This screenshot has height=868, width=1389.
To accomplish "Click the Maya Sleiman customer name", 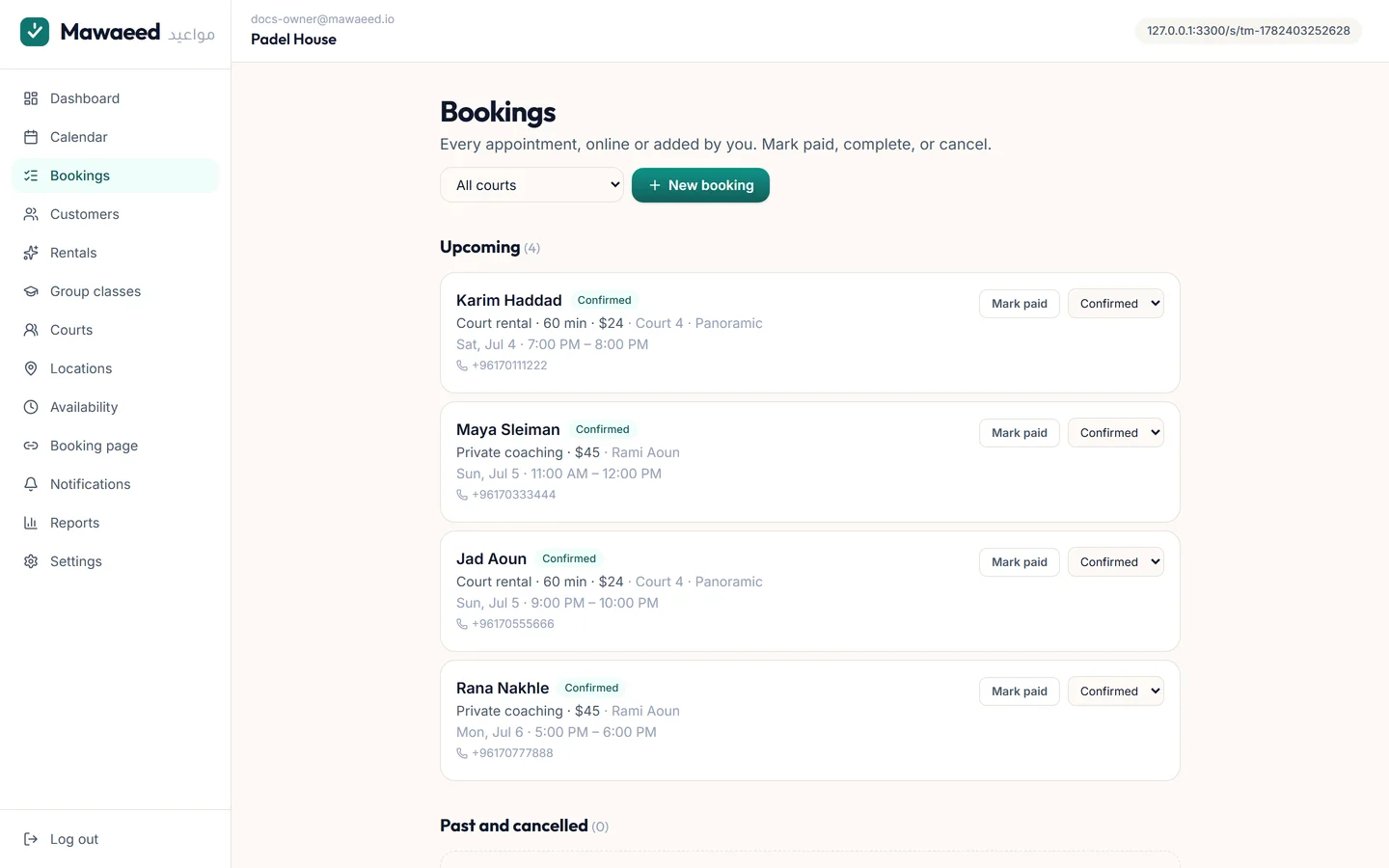I will click(x=508, y=429).
